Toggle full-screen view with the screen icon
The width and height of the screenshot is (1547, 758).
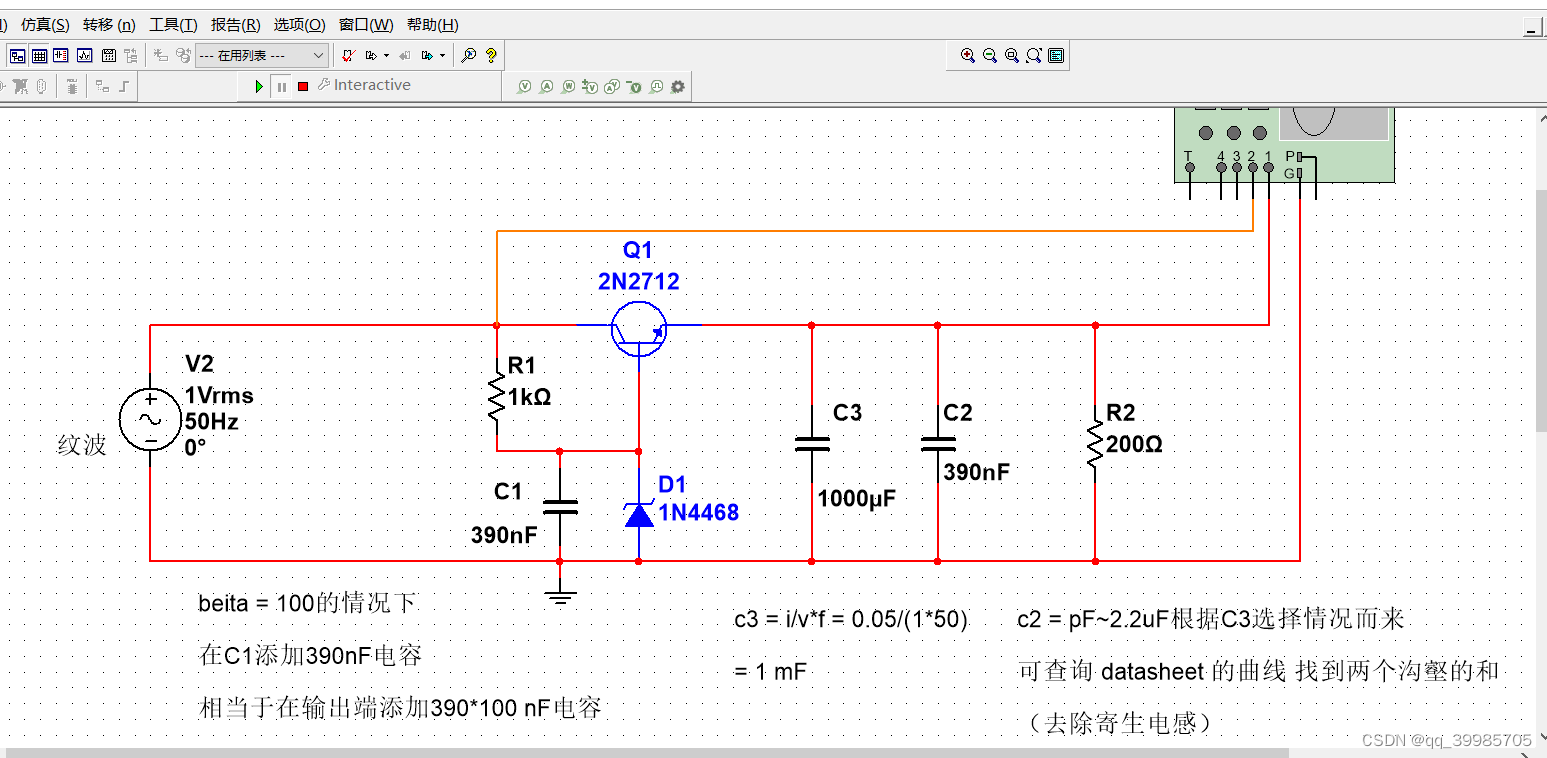click(x=1057, y=55)
